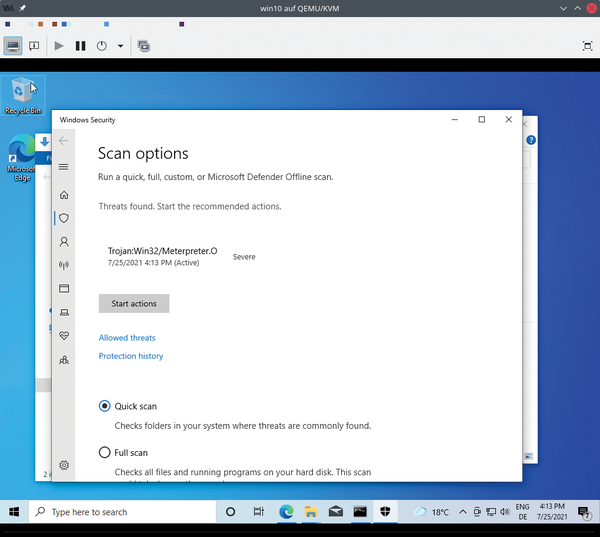Image resolution: width=600 pixels, height=537 pixels.
Task: Launch Microsoft Edge from taskbar
Action: click(x=286, y=512)
